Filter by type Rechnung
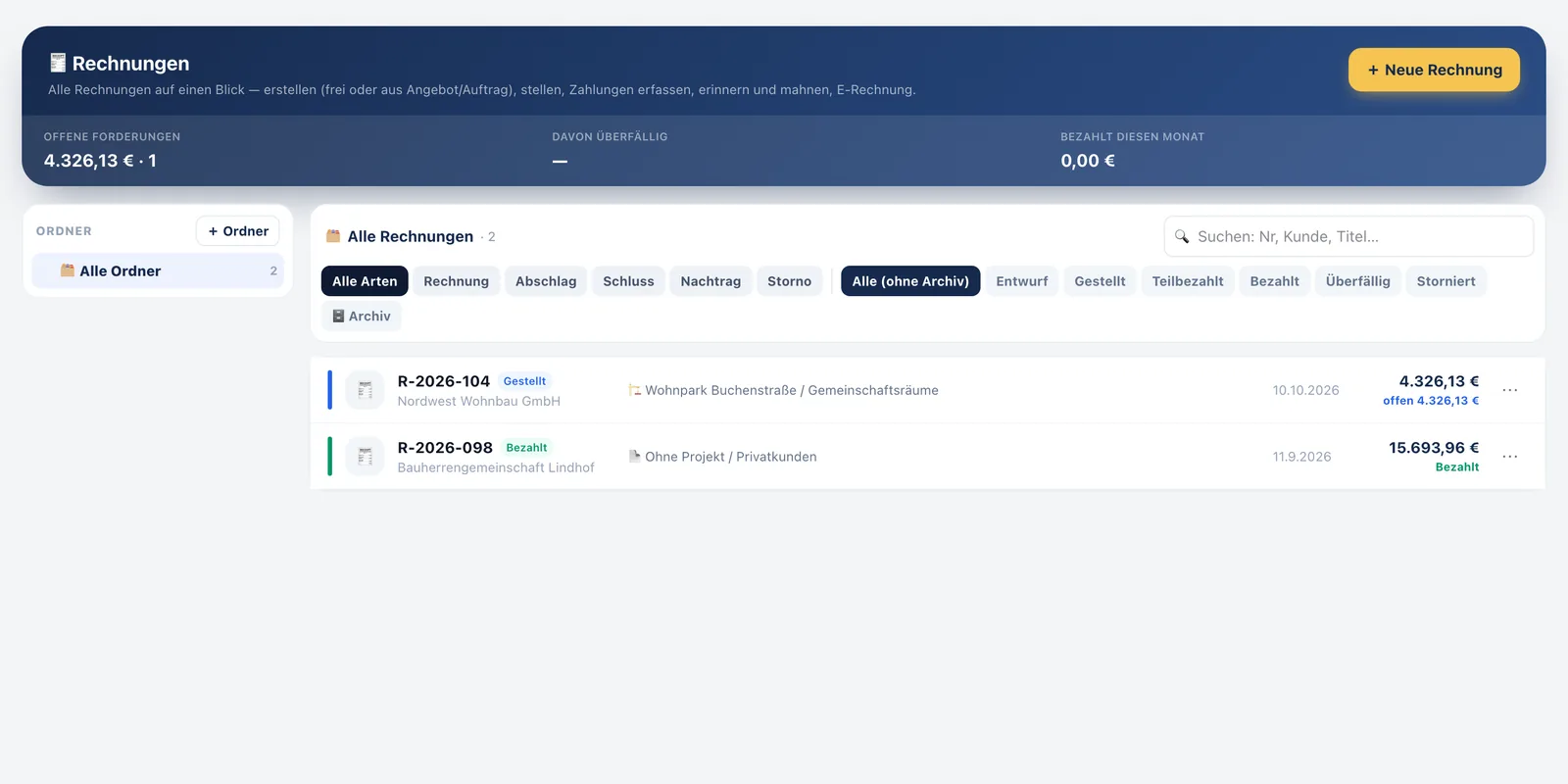The width and height of the screenshot is (1568, 784). click(456, 281)
